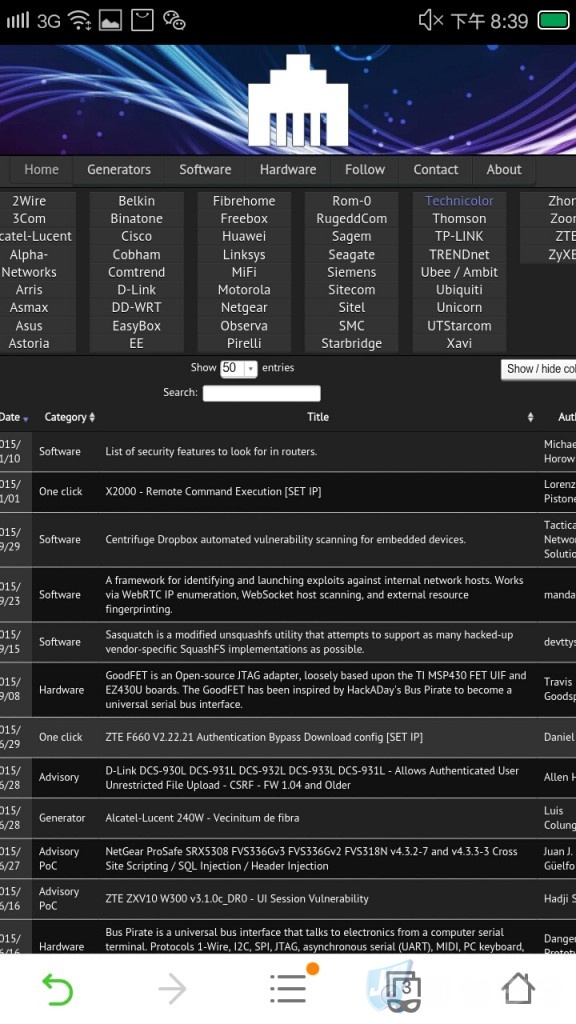
Task: Sort table by Category column
Action: coord(69,417)
